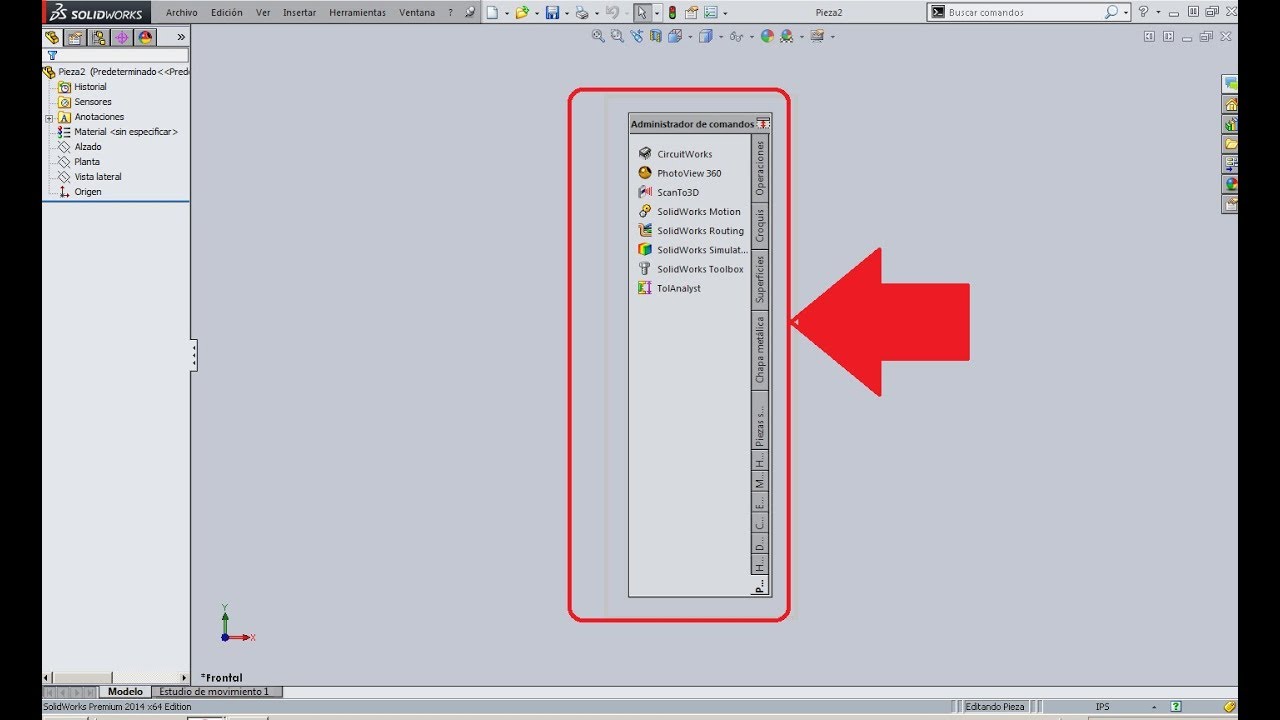Open the IPS unit system dropdown
The image size is (1280, 720).
pos(1154,707)
